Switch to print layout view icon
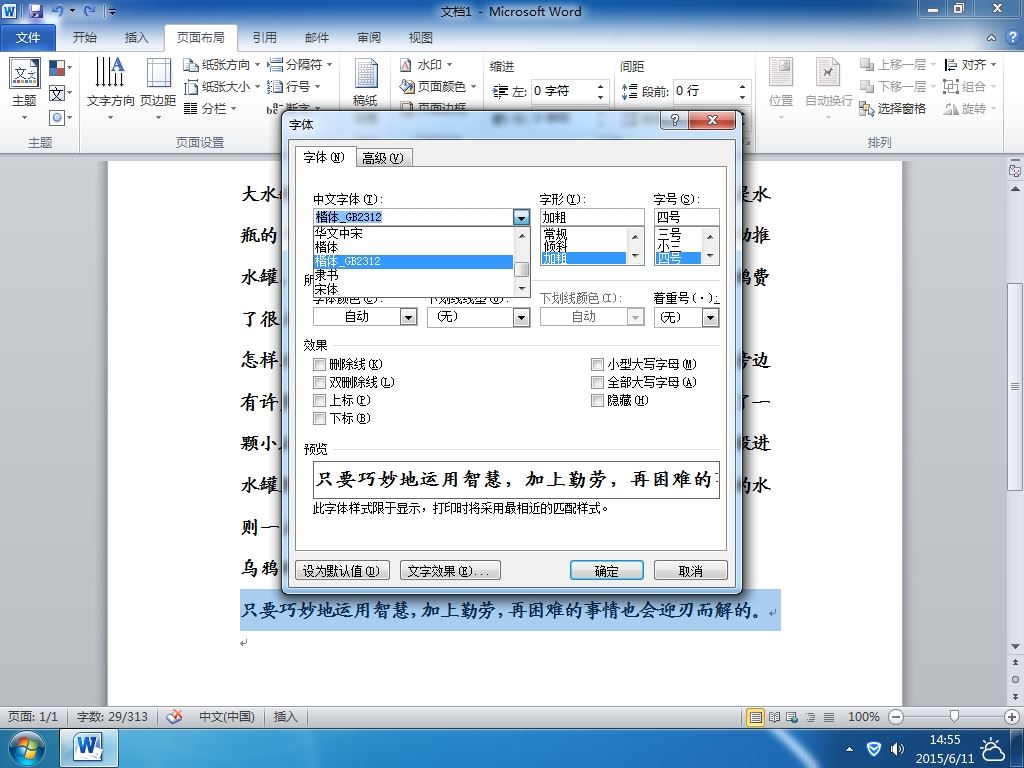The width and height of the screenshot is (1024, 768). tap(756, 717)
